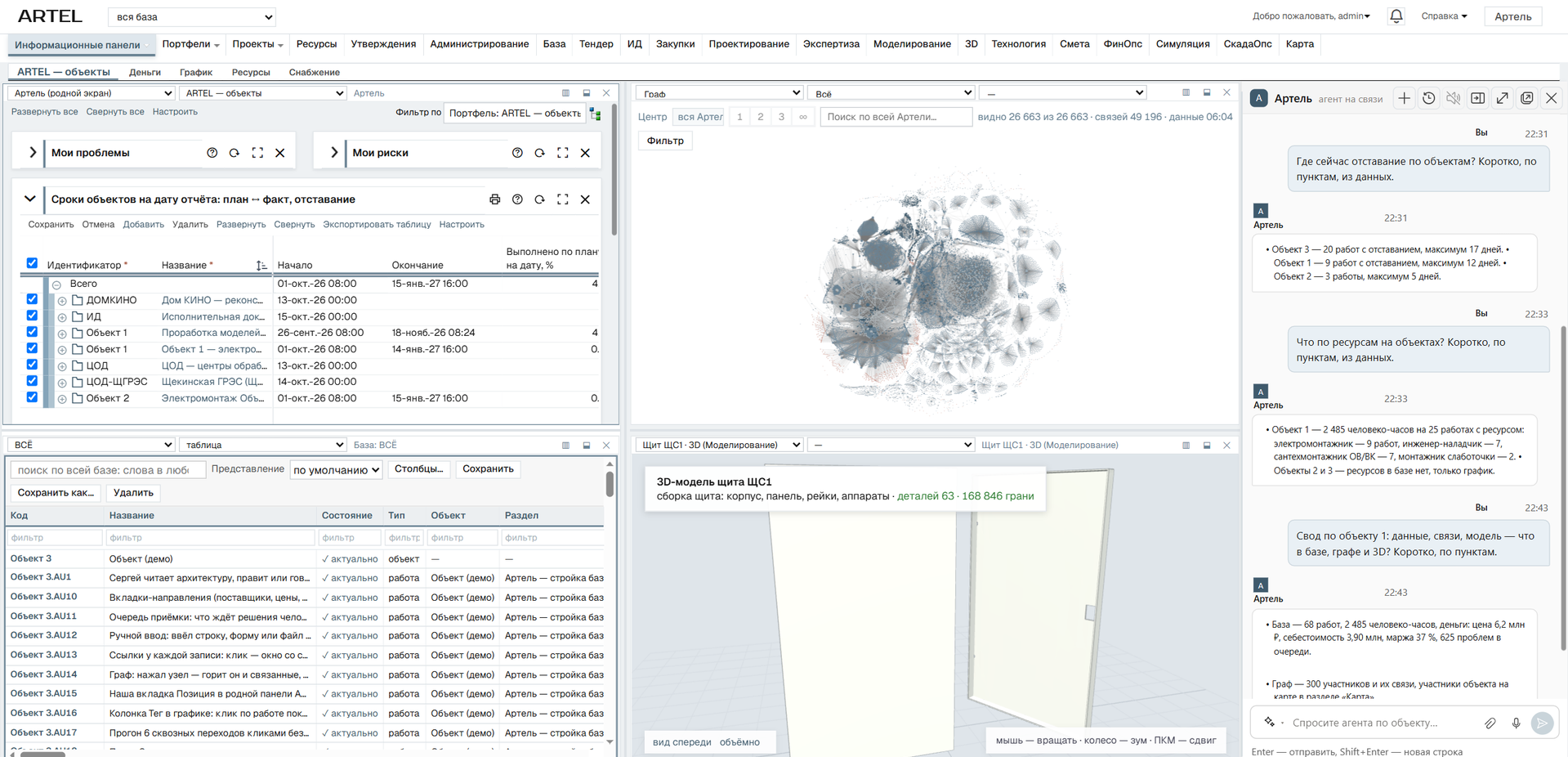The image size is (1568, 757).
Task: Click the Сохранить как... button
Action: 56,493
